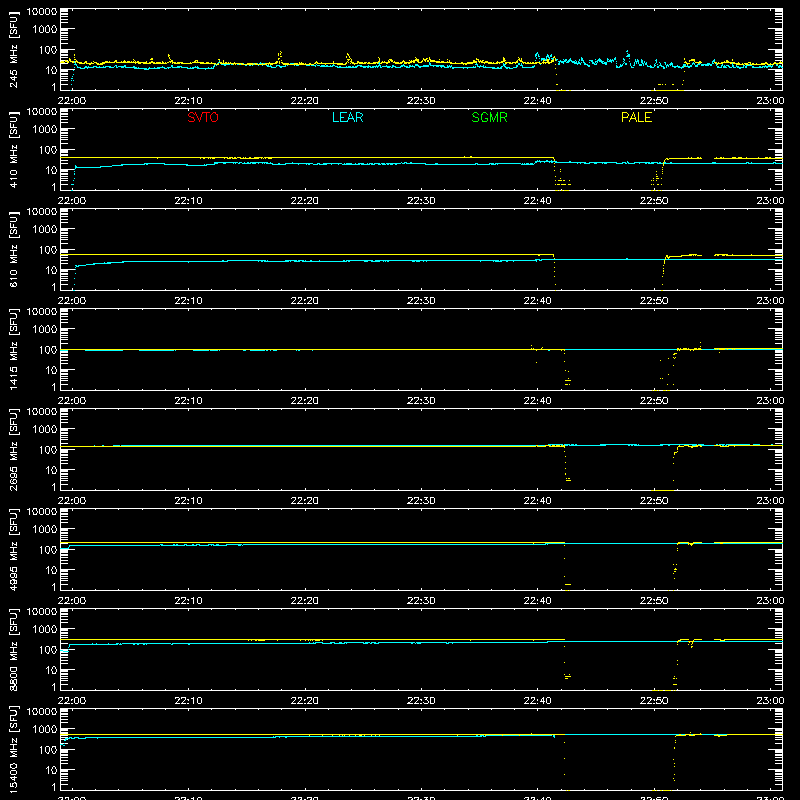This screenshot has width=800, height=800.
Task: Click 22:40 time label under 1415 MHz panel
Action: tap(537, 401)
